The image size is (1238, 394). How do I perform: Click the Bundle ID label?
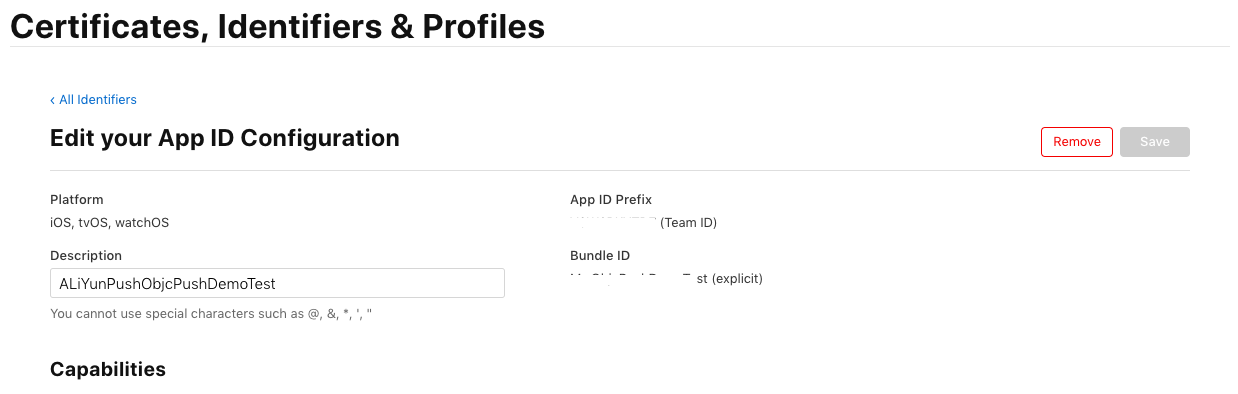tap(600, 256)
